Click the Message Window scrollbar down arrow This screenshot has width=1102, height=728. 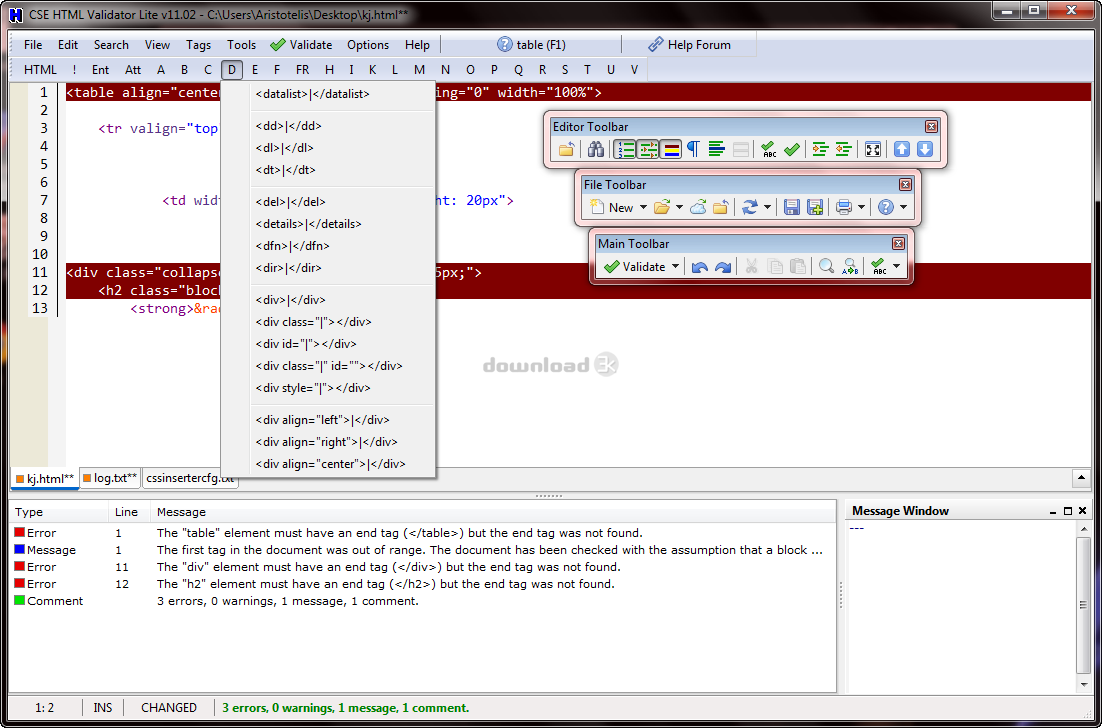tap(1083, 684)
